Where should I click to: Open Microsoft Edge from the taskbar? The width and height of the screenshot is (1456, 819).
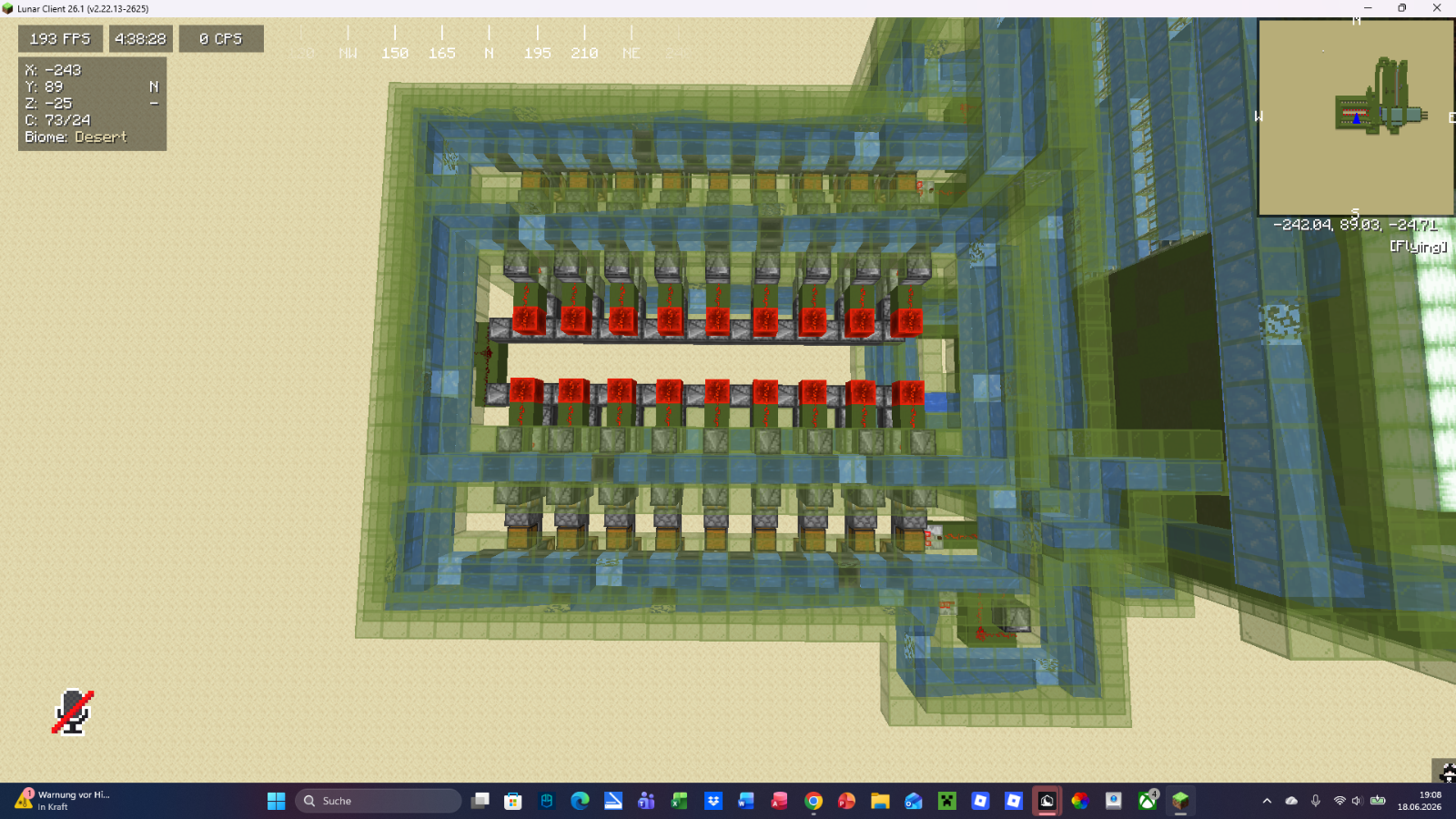580,801
